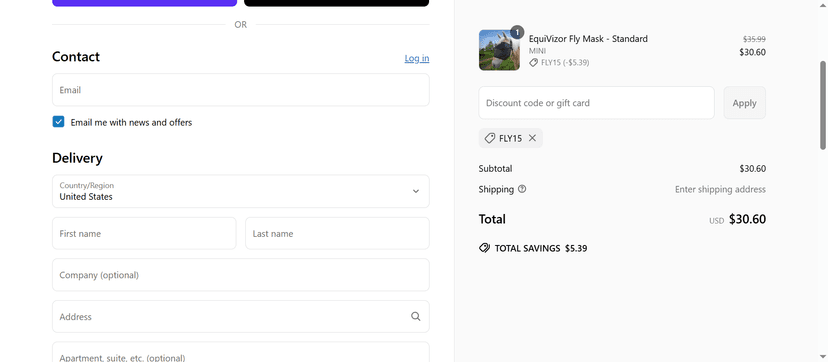828x362 pixels.
Task: Click the Discount code or gift card field
Action: (x=596, y=103)
